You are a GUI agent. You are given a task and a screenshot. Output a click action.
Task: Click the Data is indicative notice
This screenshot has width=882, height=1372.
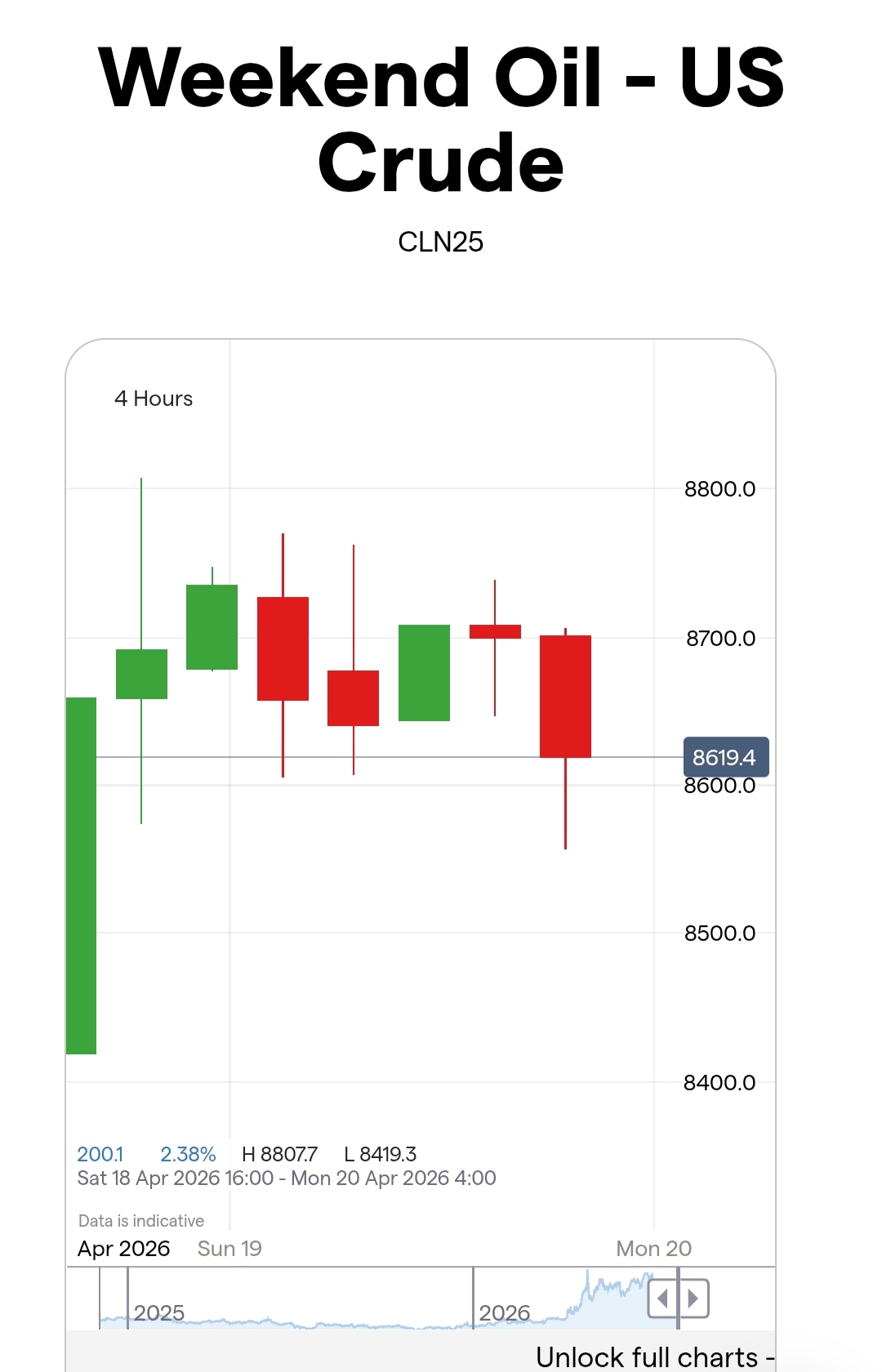point(141,1221)
